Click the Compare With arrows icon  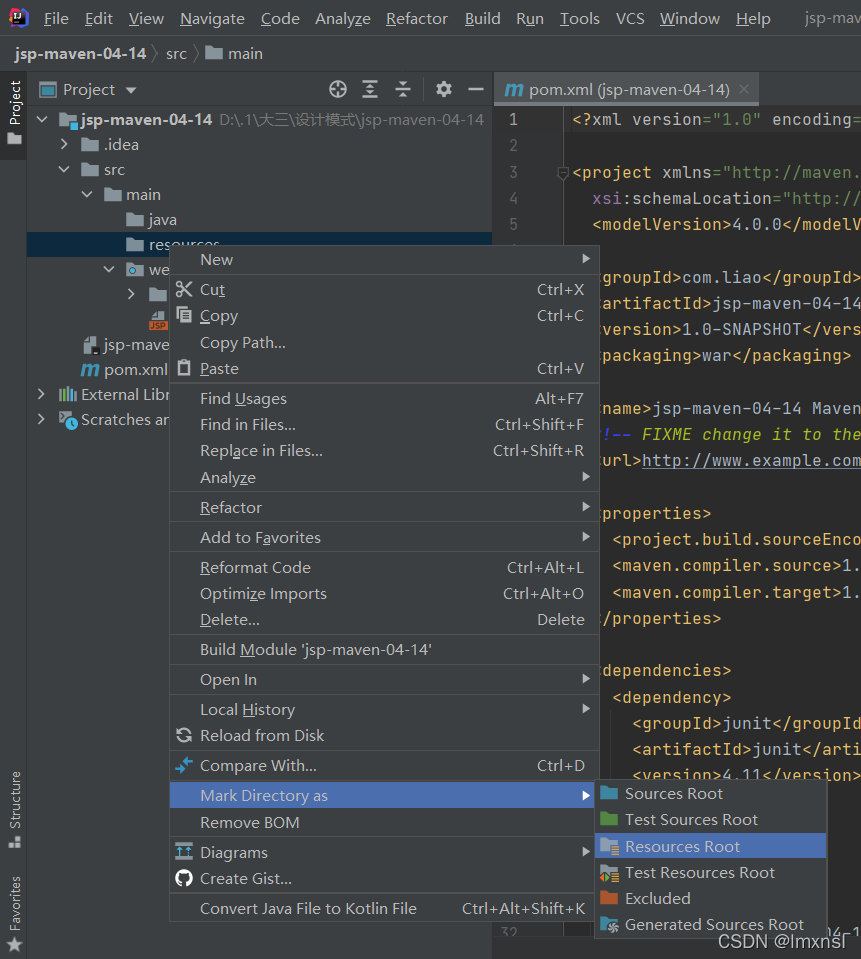click(184, 765)
